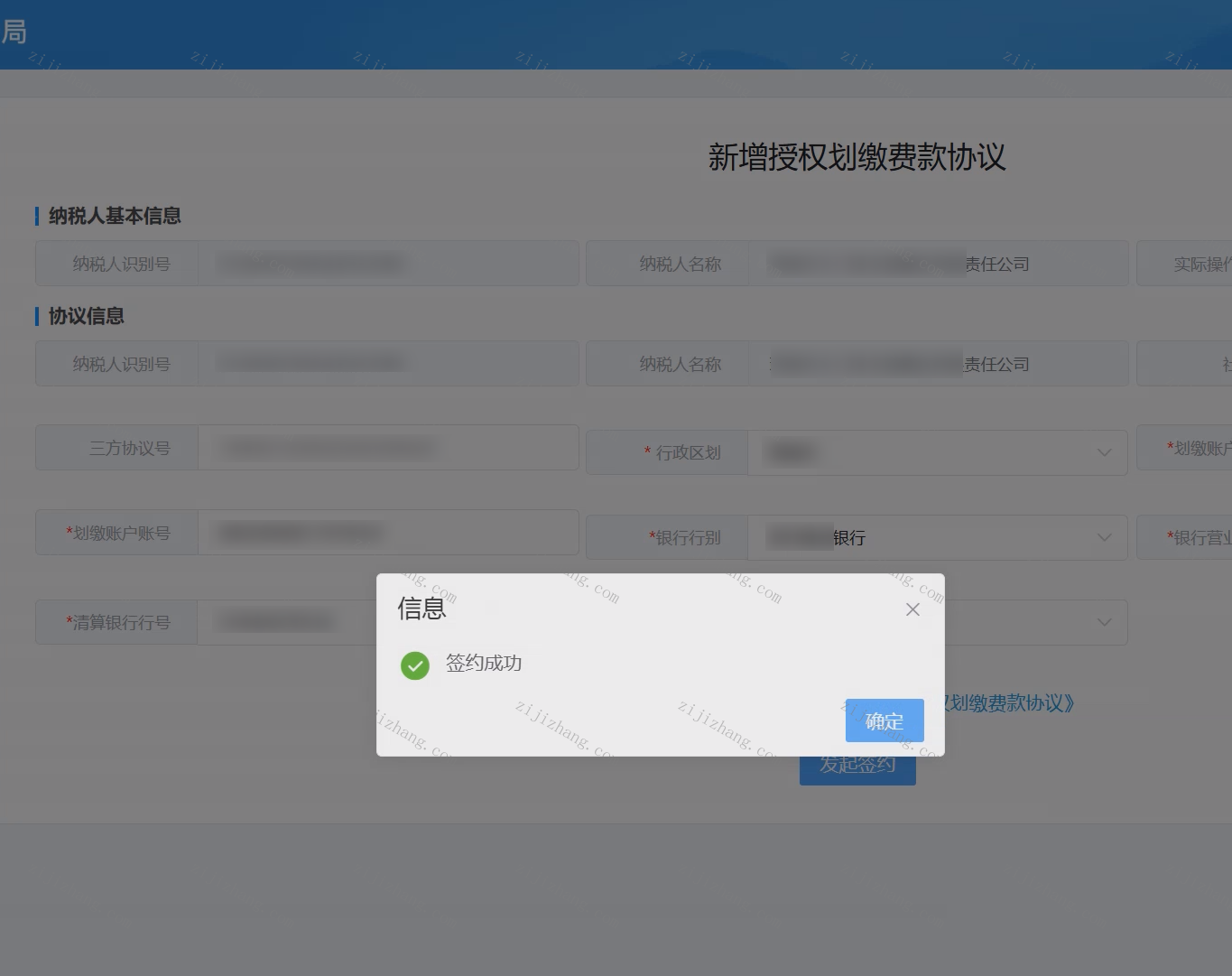The width and height of the screenshot is (1232, 976).
Task: Click the 三方协议号 input field
Action: 388,448
